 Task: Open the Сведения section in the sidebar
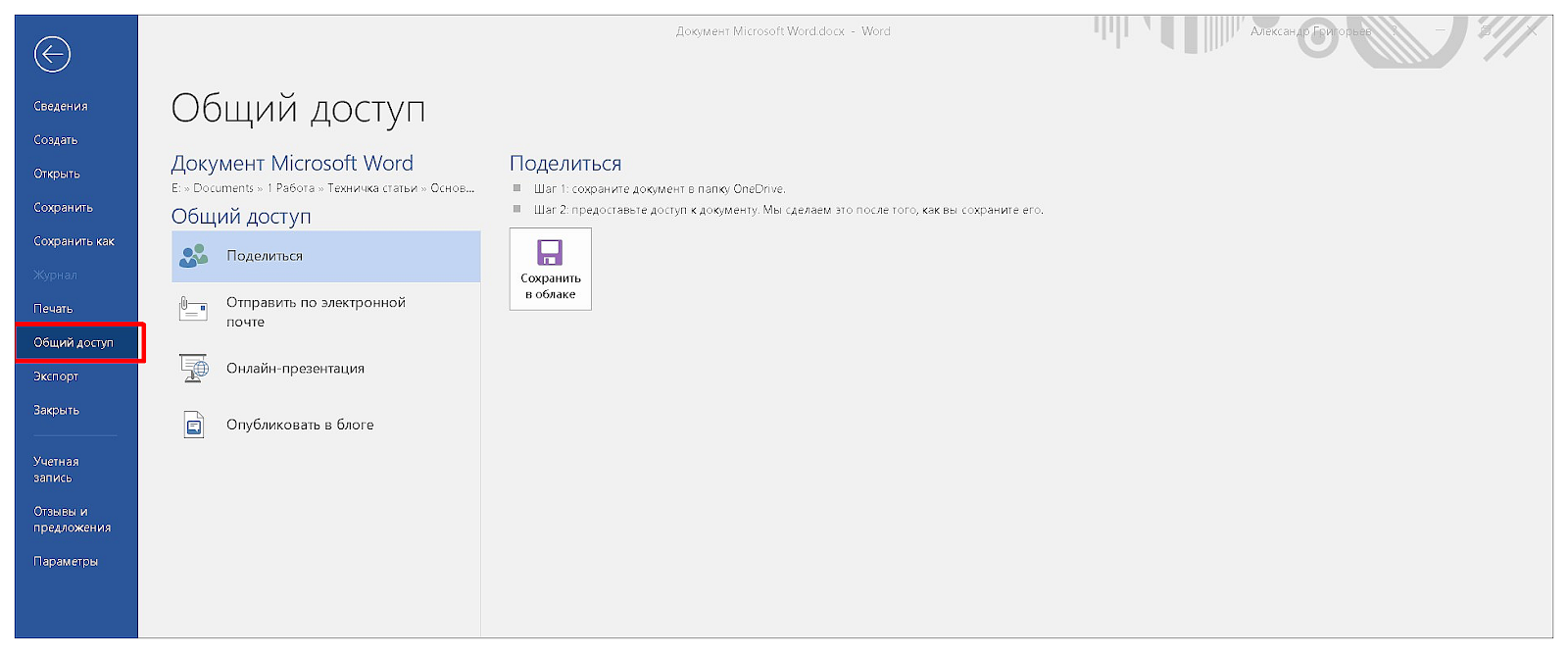(61, 106)
